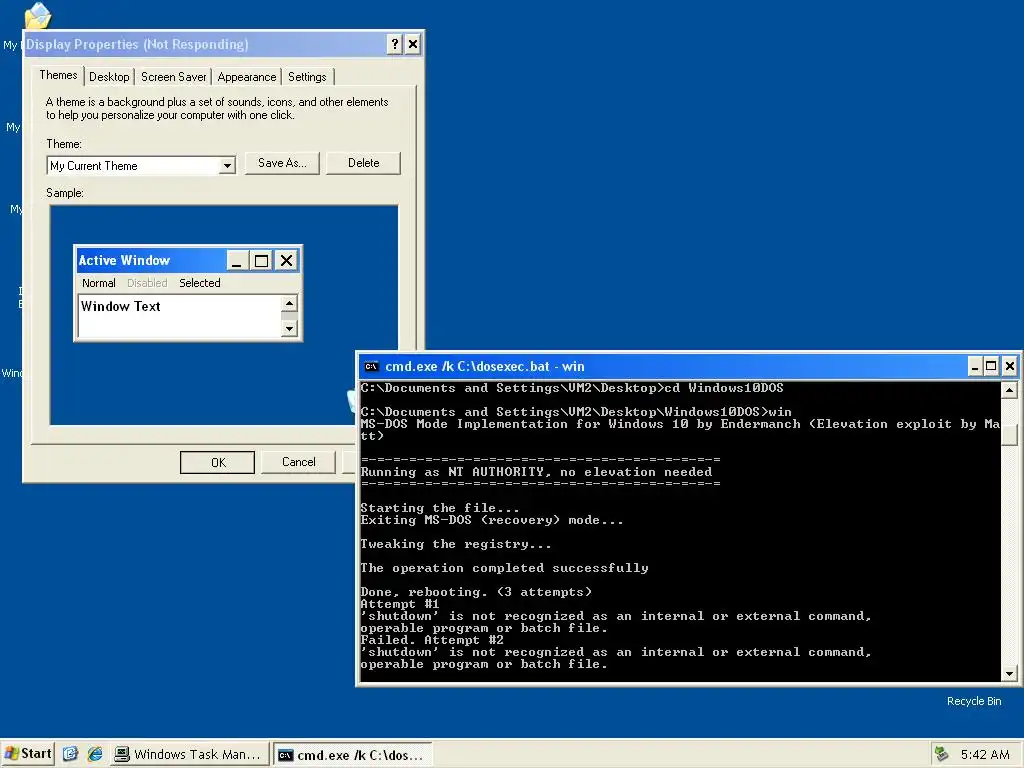The width and height of the screenshot is (1024, 768).
Task: Close the cmd.exe window
Action: point(1010,366)
